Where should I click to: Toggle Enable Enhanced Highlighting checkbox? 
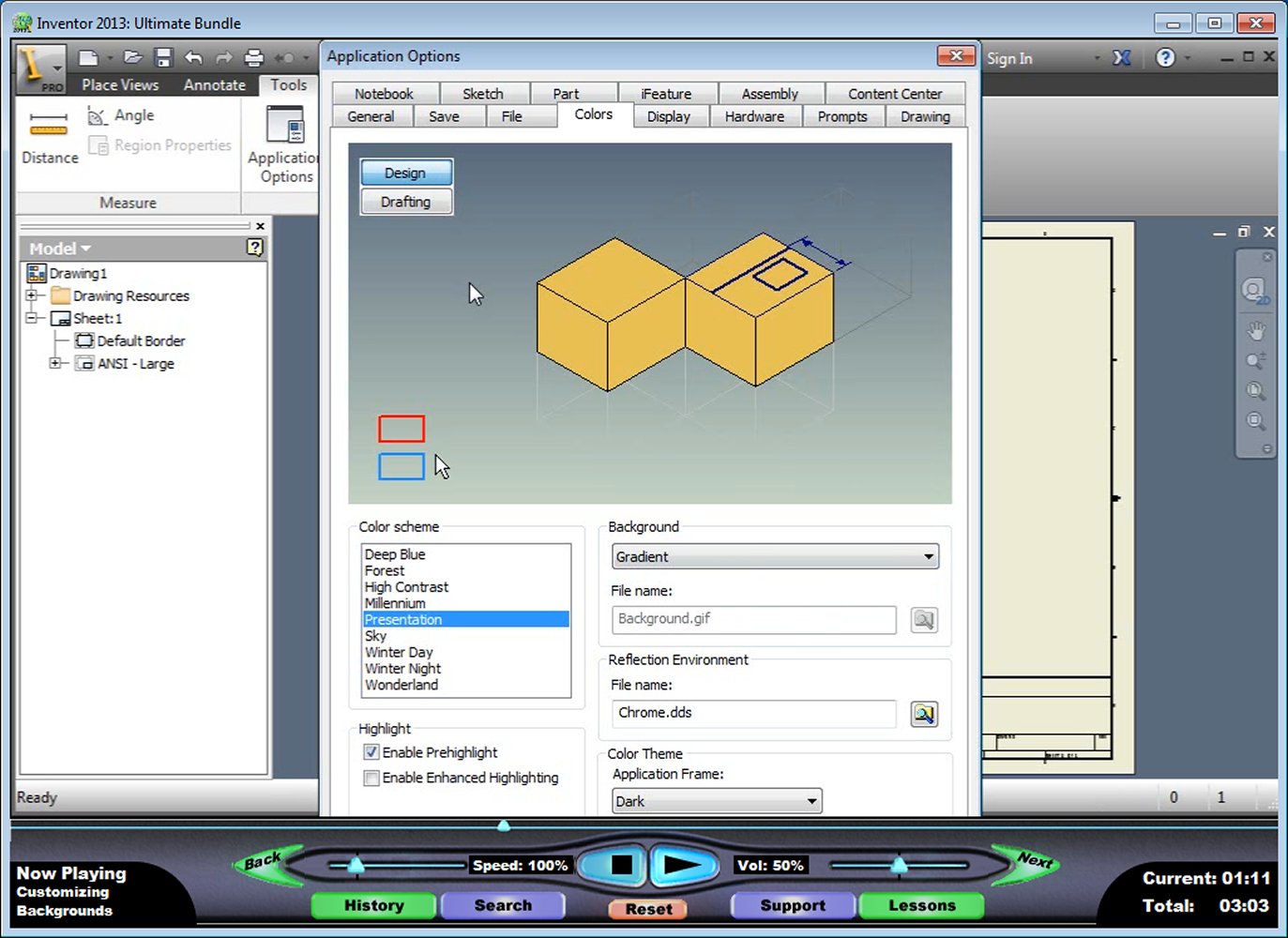tap(371, 778)
